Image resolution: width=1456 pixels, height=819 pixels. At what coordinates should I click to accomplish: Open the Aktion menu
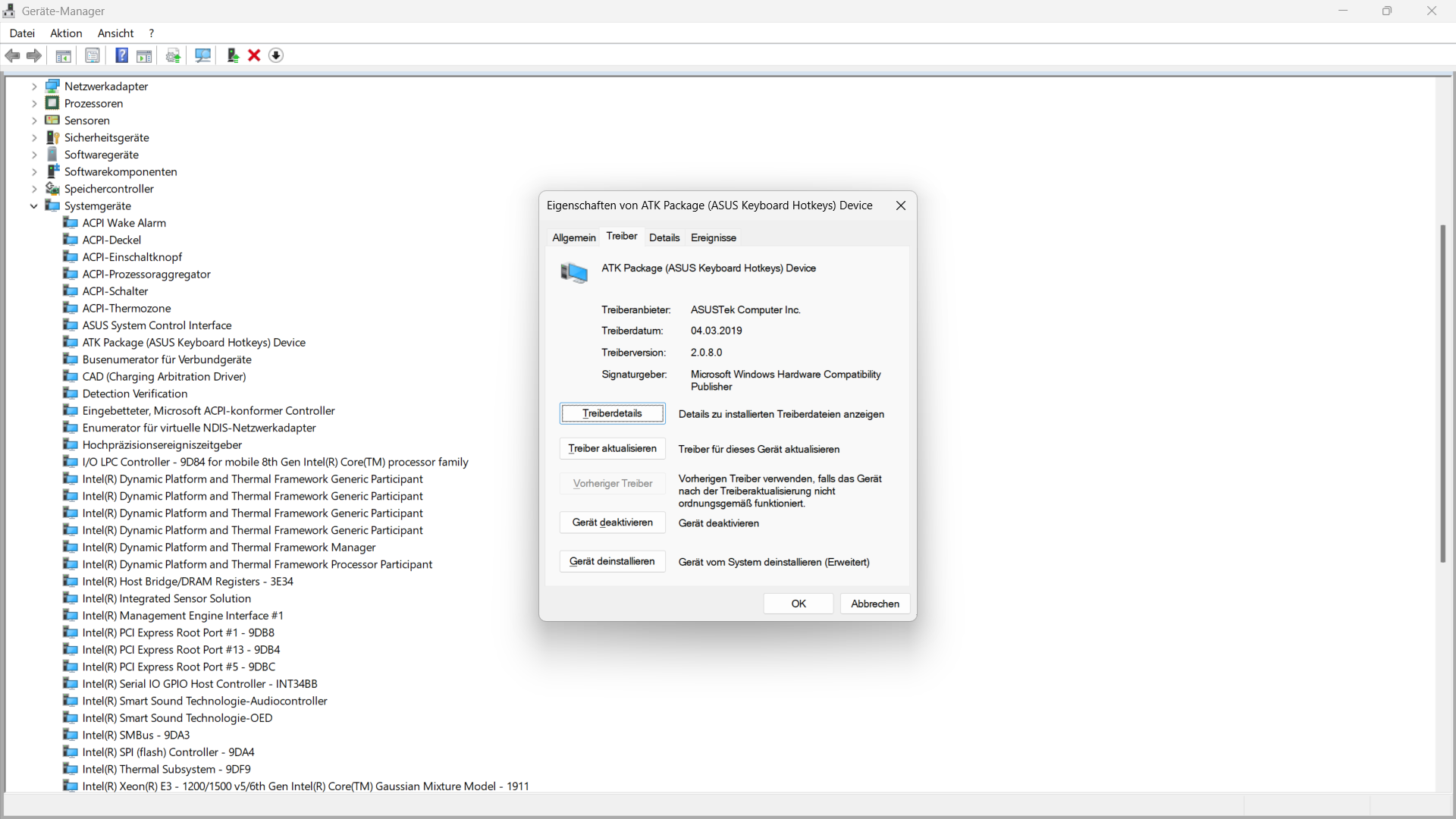point(66,33)
